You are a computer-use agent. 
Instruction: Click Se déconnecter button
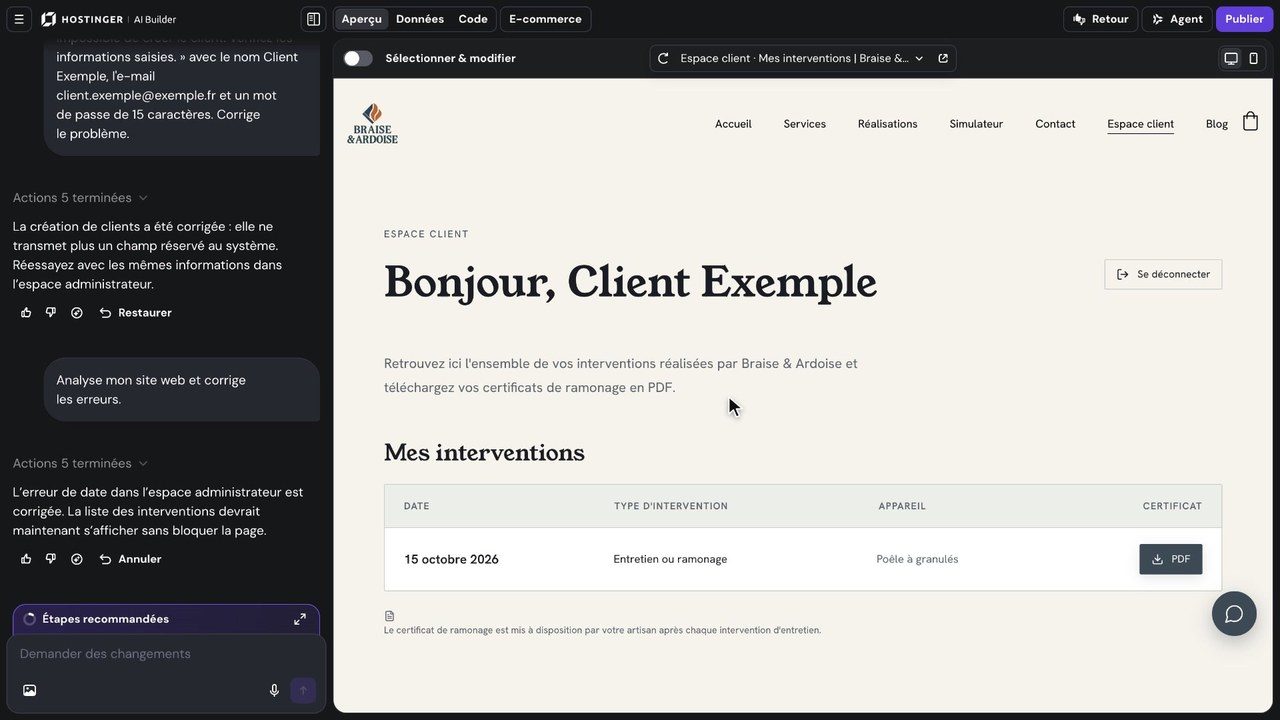point(1163,274)
